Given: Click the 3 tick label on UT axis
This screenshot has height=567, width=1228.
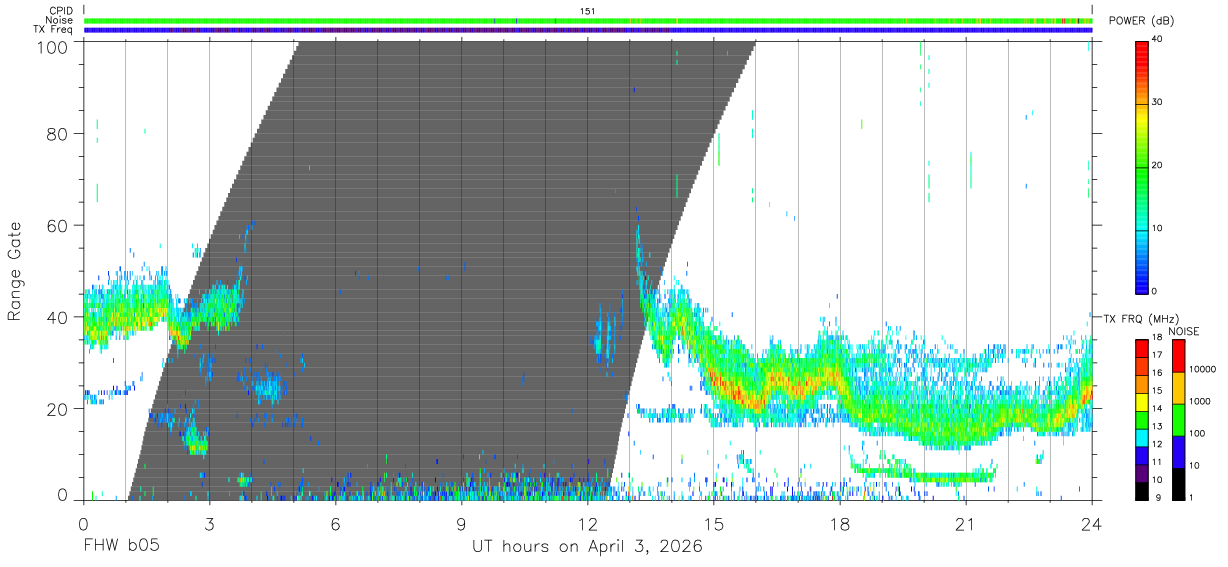Looking at the screenshot, I should pos(209,525).
